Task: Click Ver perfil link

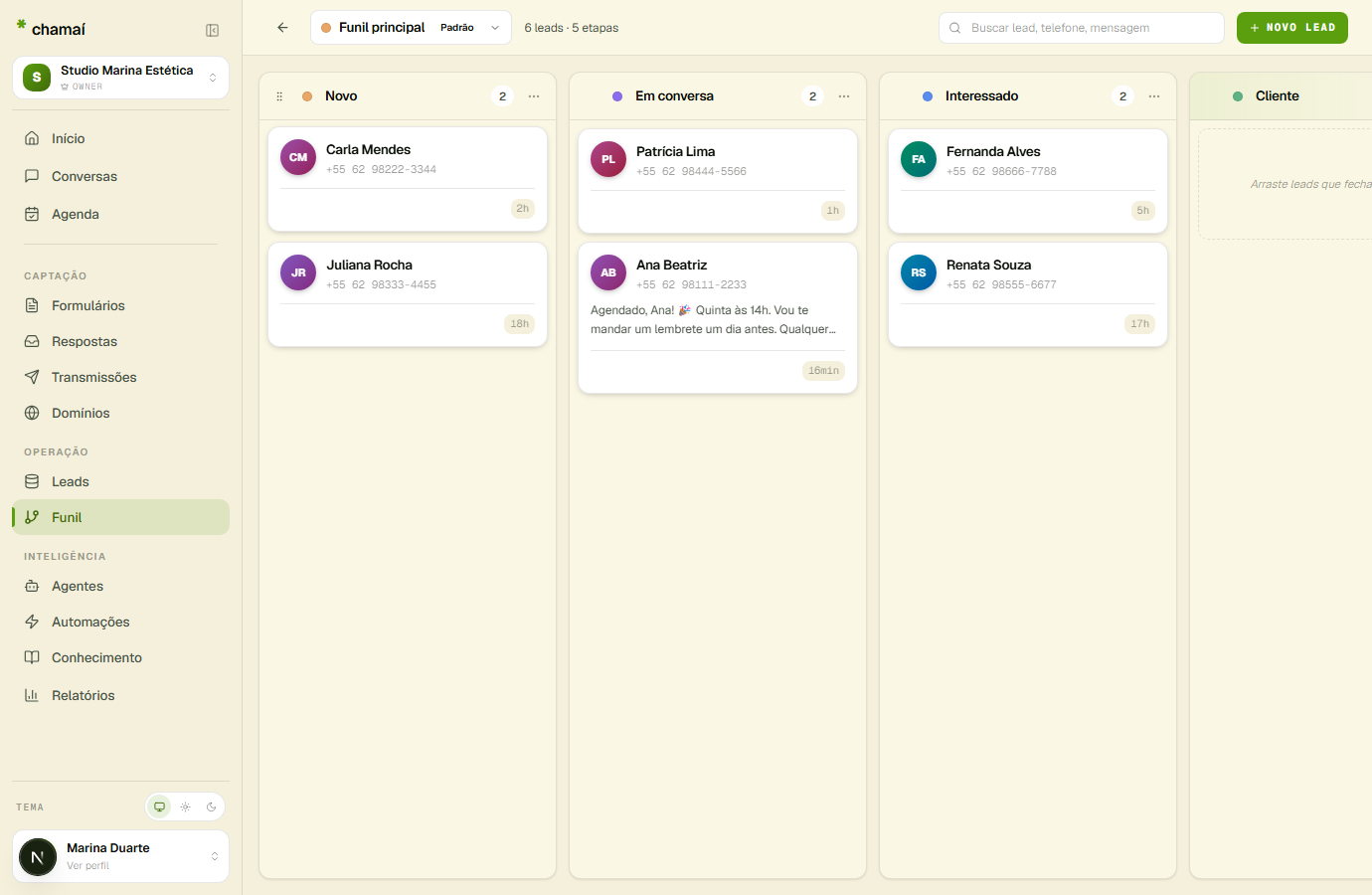Action: tap(87, 866)
